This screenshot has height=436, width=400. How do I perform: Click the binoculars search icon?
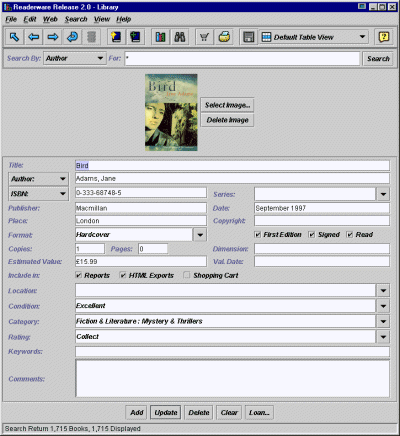click(x=180, y=37)
